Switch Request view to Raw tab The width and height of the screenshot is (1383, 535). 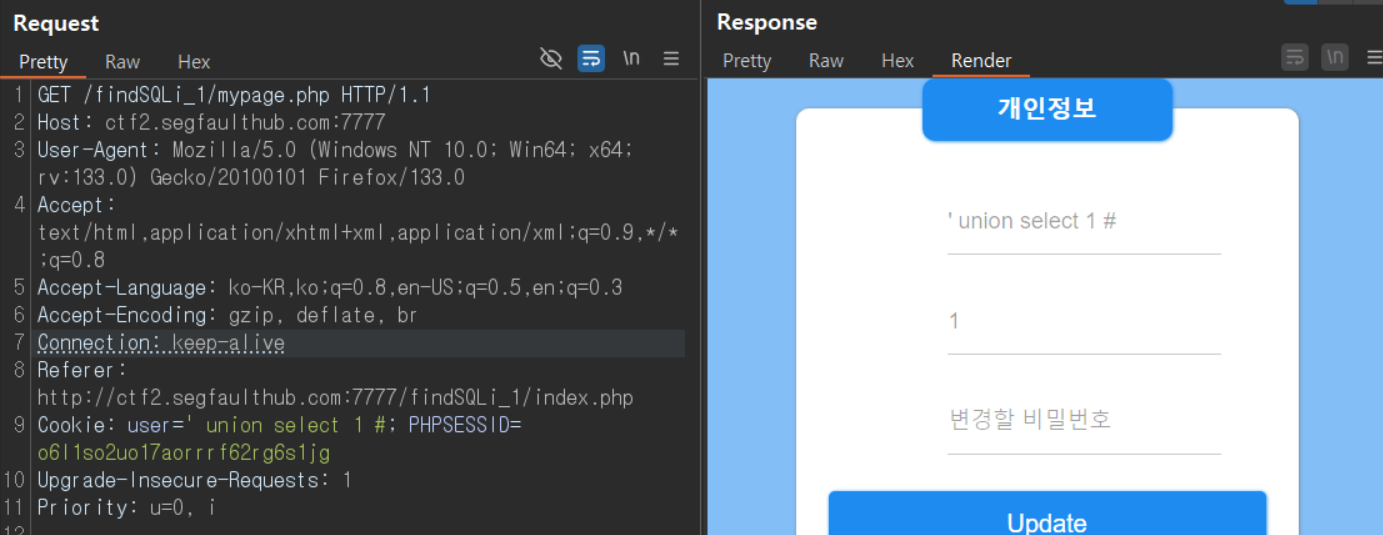tap(122, 62)
